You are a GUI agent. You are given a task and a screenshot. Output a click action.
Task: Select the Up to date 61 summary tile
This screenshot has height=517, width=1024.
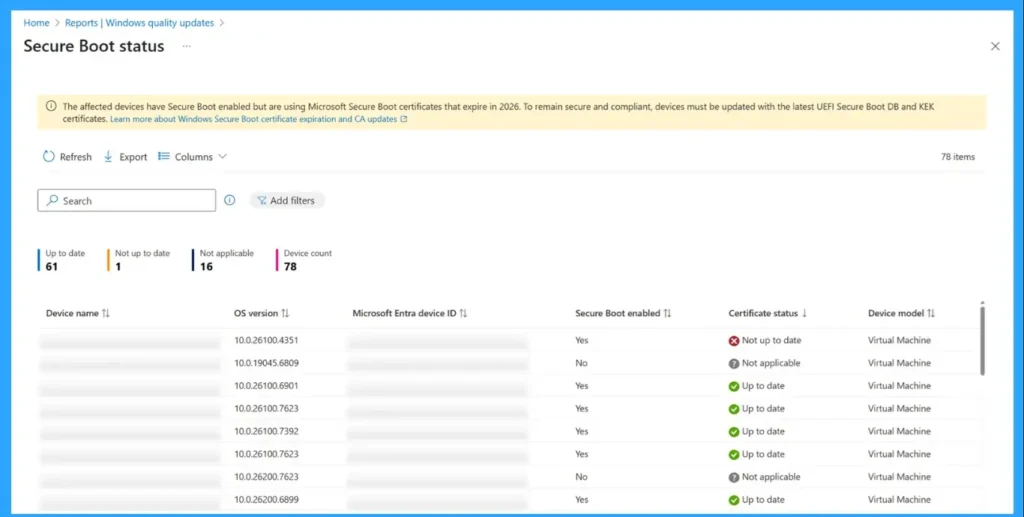click(63, 260)
